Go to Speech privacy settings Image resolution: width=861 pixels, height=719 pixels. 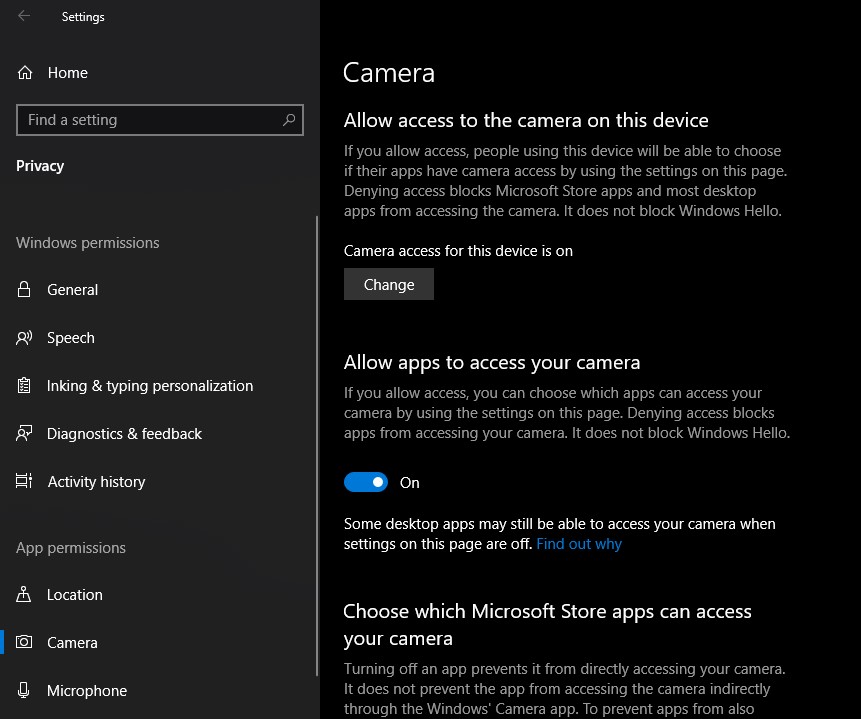[x=158, y=337]
